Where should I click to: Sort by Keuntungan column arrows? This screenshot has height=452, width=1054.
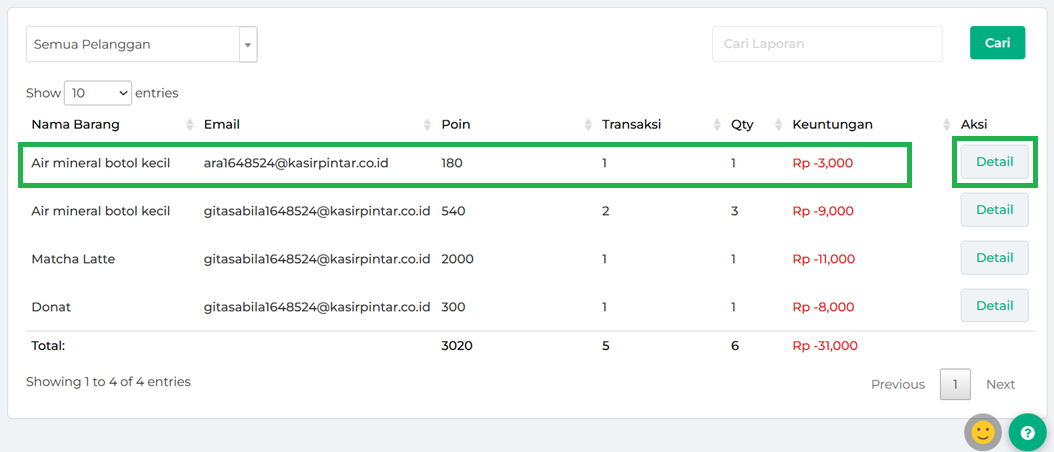(x=946, y=125)
